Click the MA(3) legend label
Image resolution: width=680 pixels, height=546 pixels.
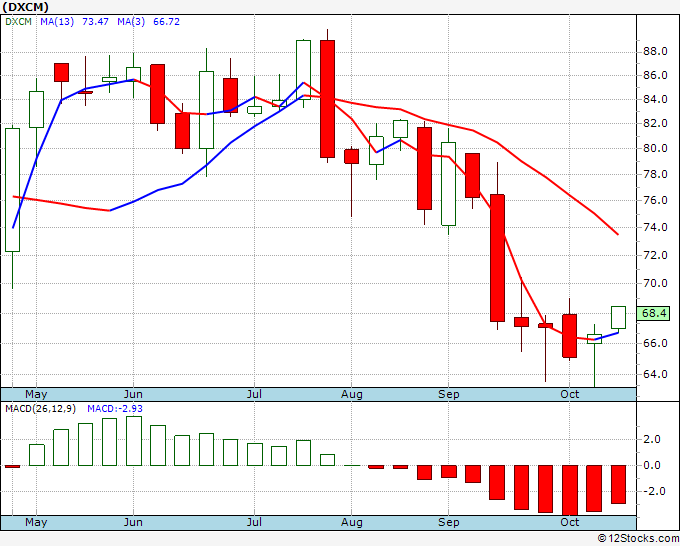pyautogui.click(x=131, y=21)
